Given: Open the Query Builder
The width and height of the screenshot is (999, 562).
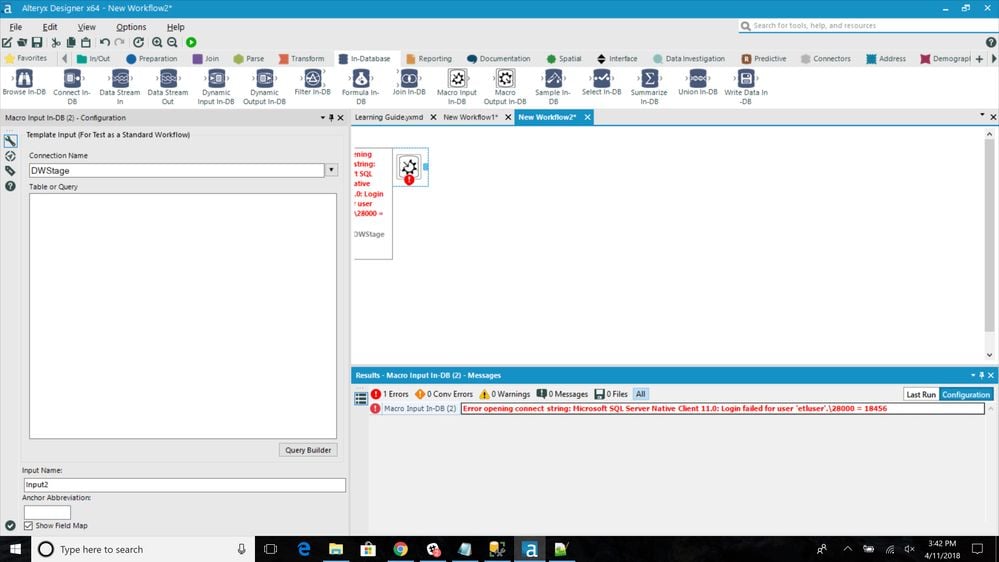Looking at the screenshot, I should pyautogui.click(x=308, y=450).
